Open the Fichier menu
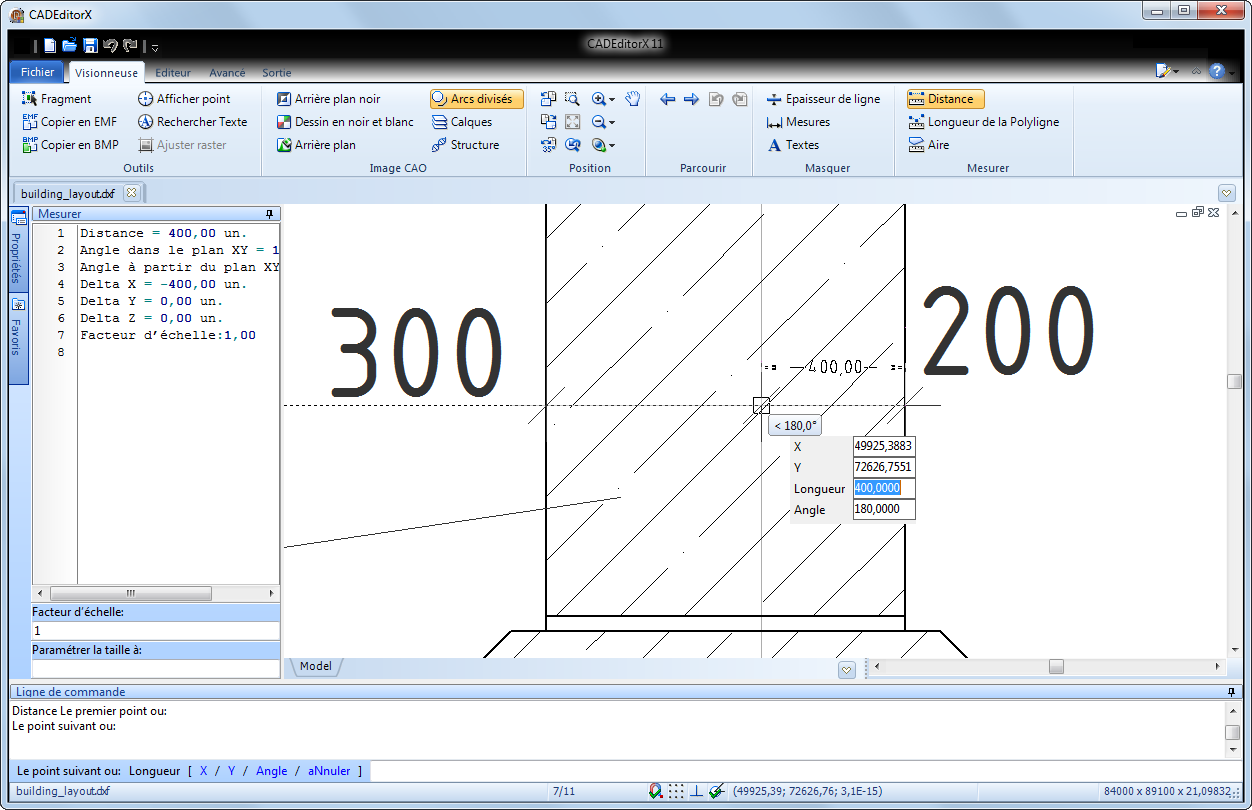The height and width of the screenshot is (810, 1252). [38, 72]
